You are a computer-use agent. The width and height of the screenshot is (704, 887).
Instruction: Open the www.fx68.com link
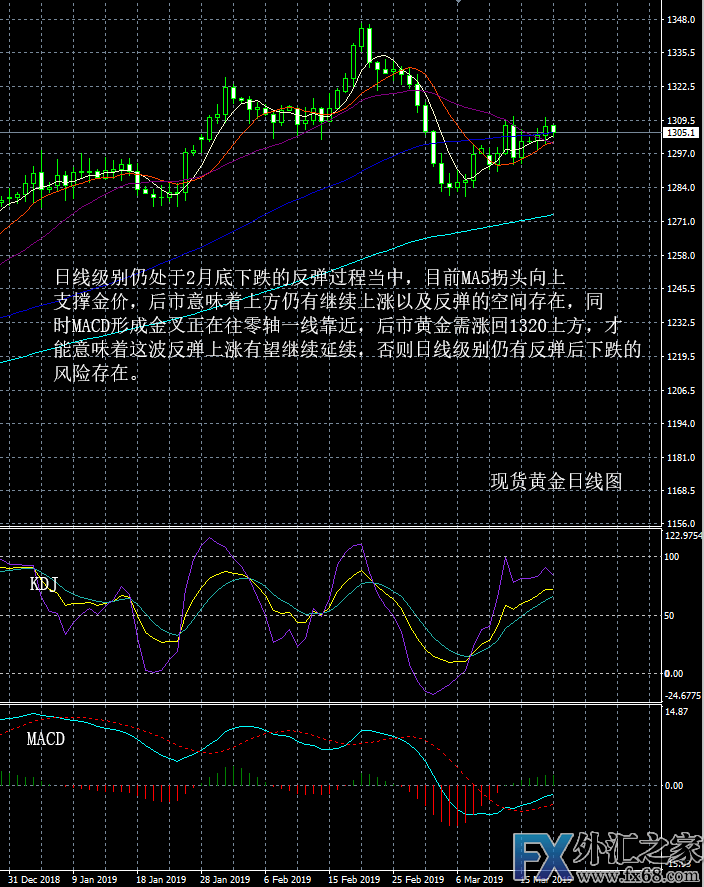pos(659,877)
